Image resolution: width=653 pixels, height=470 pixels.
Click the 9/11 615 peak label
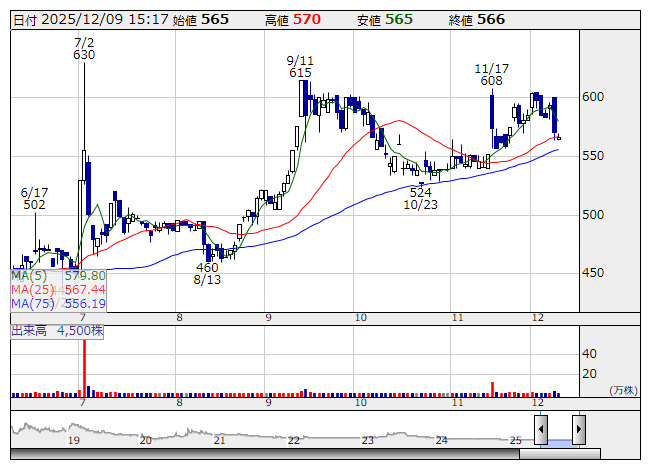[300, 66]
